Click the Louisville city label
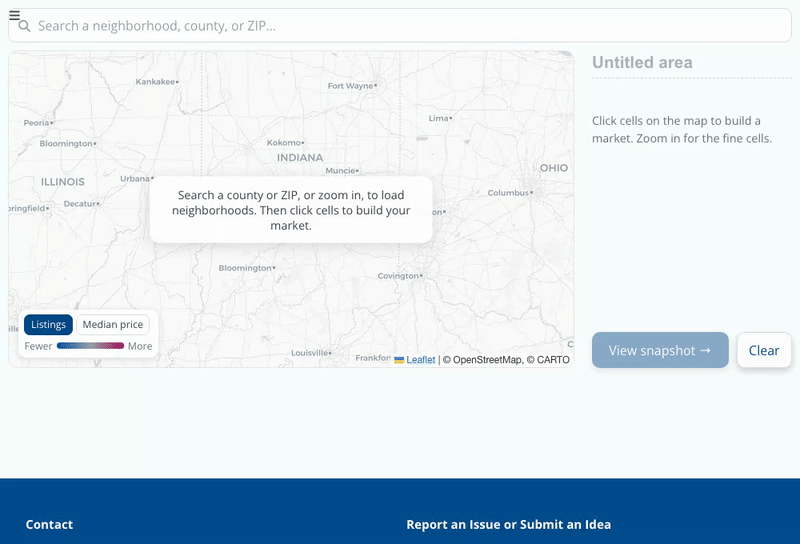The width and height of the screenshot is (800, 544). tap(310, 353)
